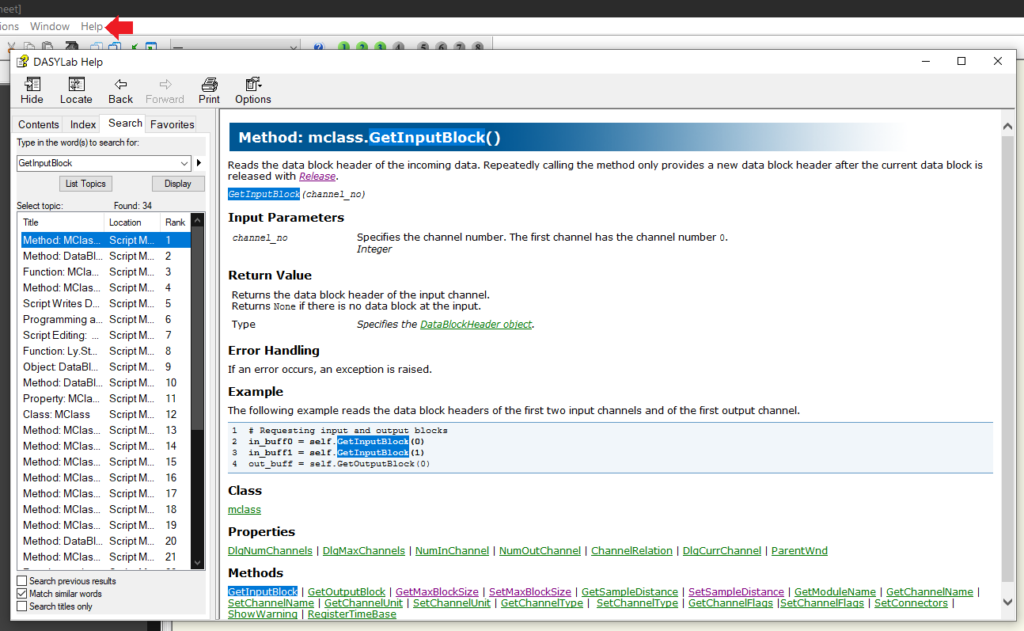Sort results by Location column header
Viewport: 1024px width, 631px height.
pos(133,222)
